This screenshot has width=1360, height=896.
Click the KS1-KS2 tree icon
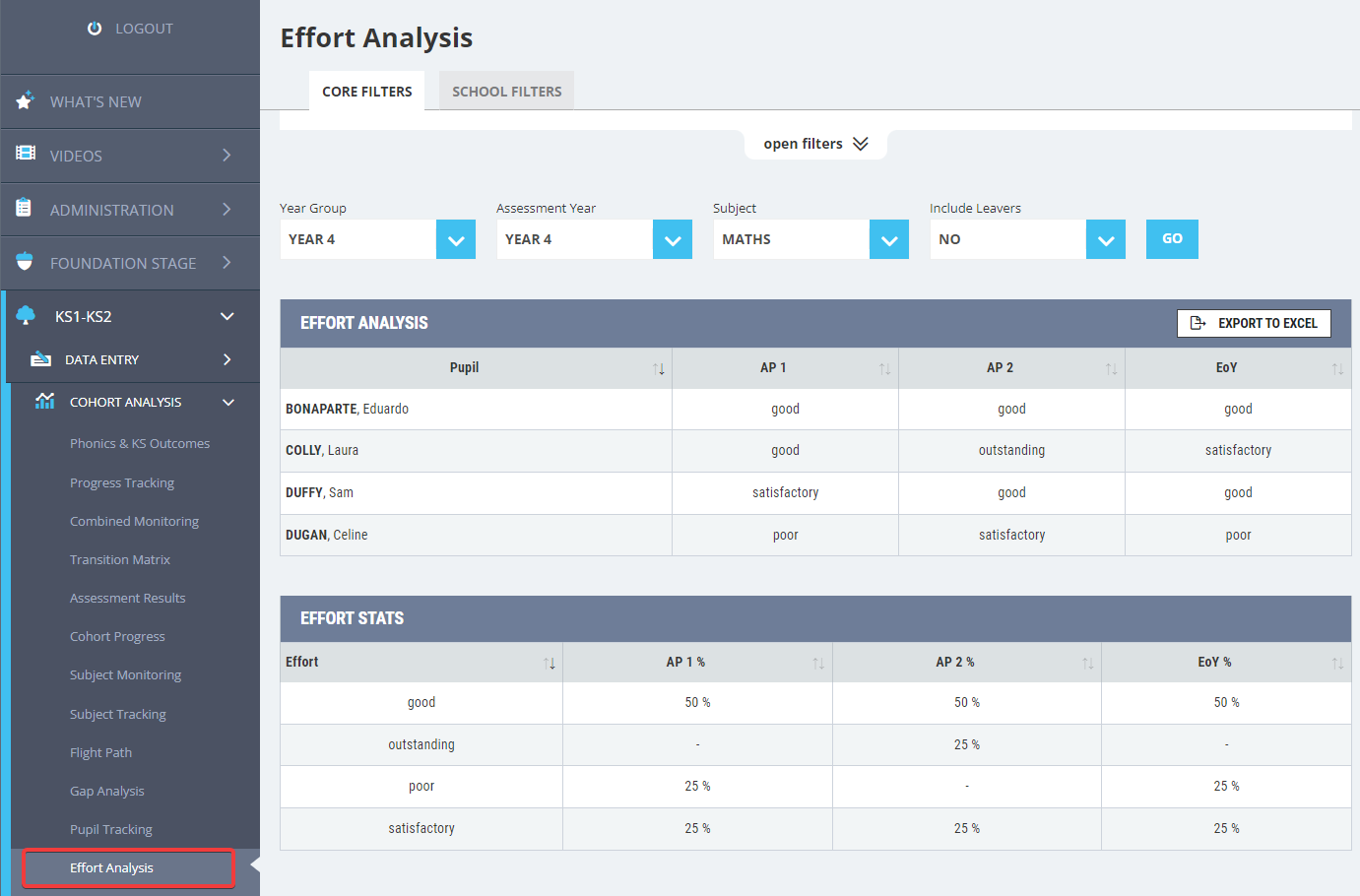[26, 315]
